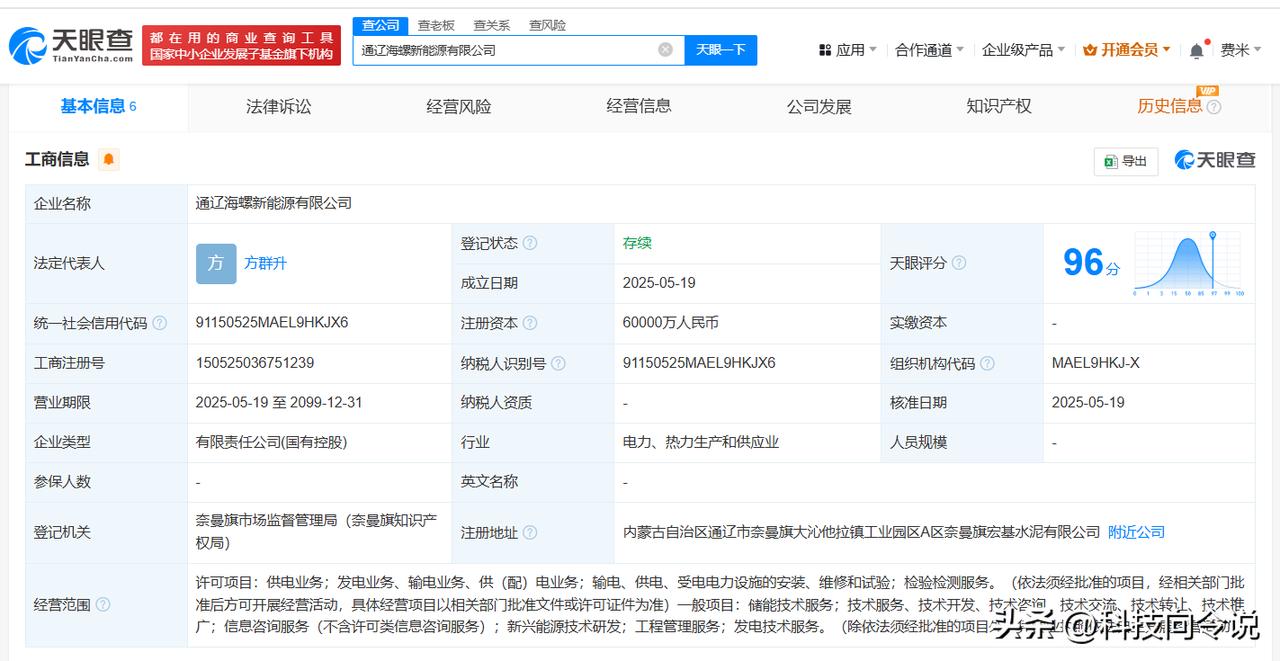This screenshot has width=1280, height=661.
Task: Click approval date value in 核准日期 row
Action: pos(1088,402)
